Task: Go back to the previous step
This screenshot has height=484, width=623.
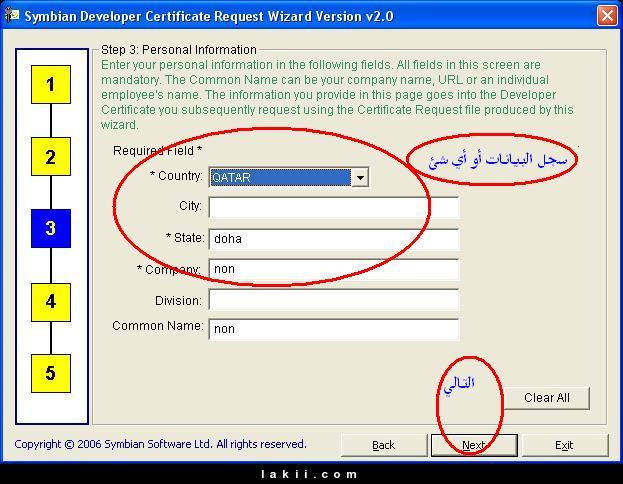Action: (383, 445)
